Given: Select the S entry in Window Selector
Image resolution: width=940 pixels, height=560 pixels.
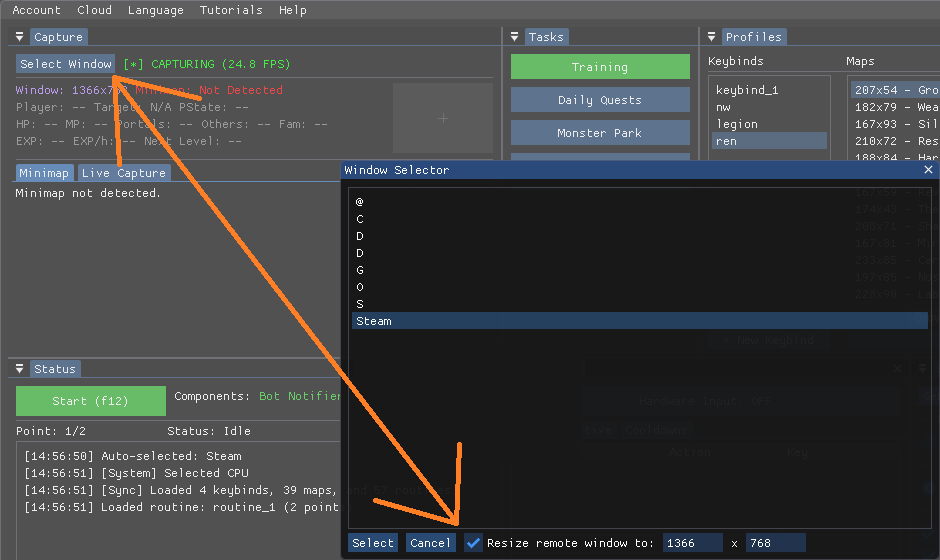Looking at the screenshot, I should [x=640, y=304].
